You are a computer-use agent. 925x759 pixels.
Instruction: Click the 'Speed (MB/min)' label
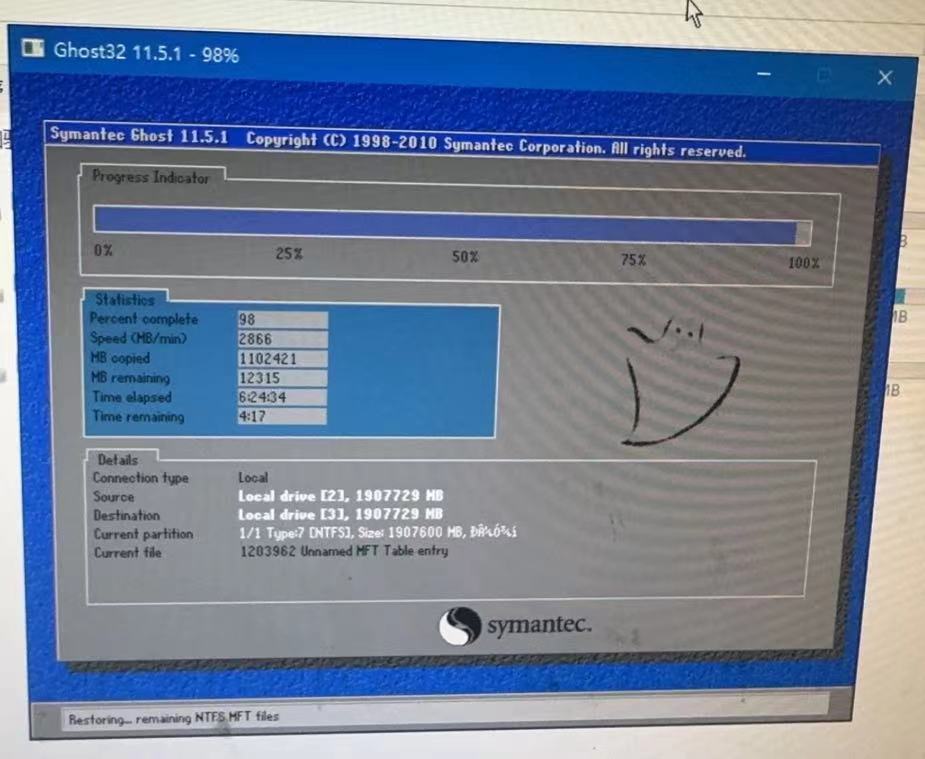[139, 339]
